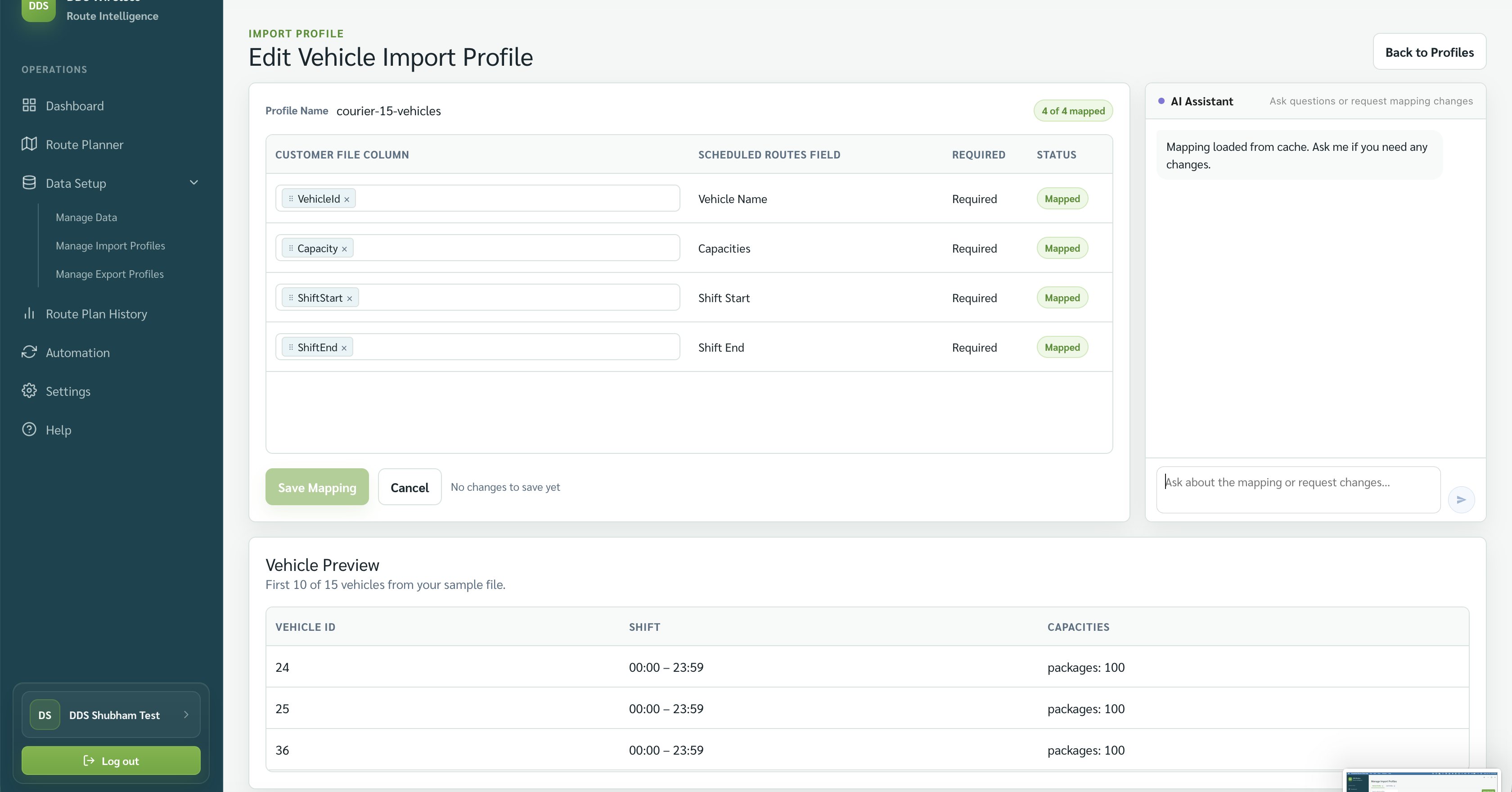Click the 'No changes to save yet' note
1512x792 pixels.
(x=505, y=487)
